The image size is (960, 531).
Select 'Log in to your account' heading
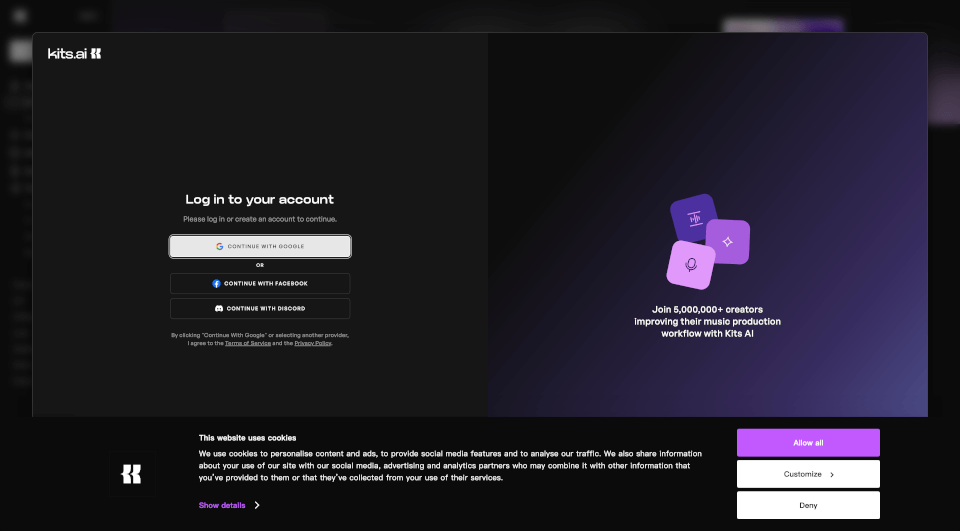[x=260, y=200]
